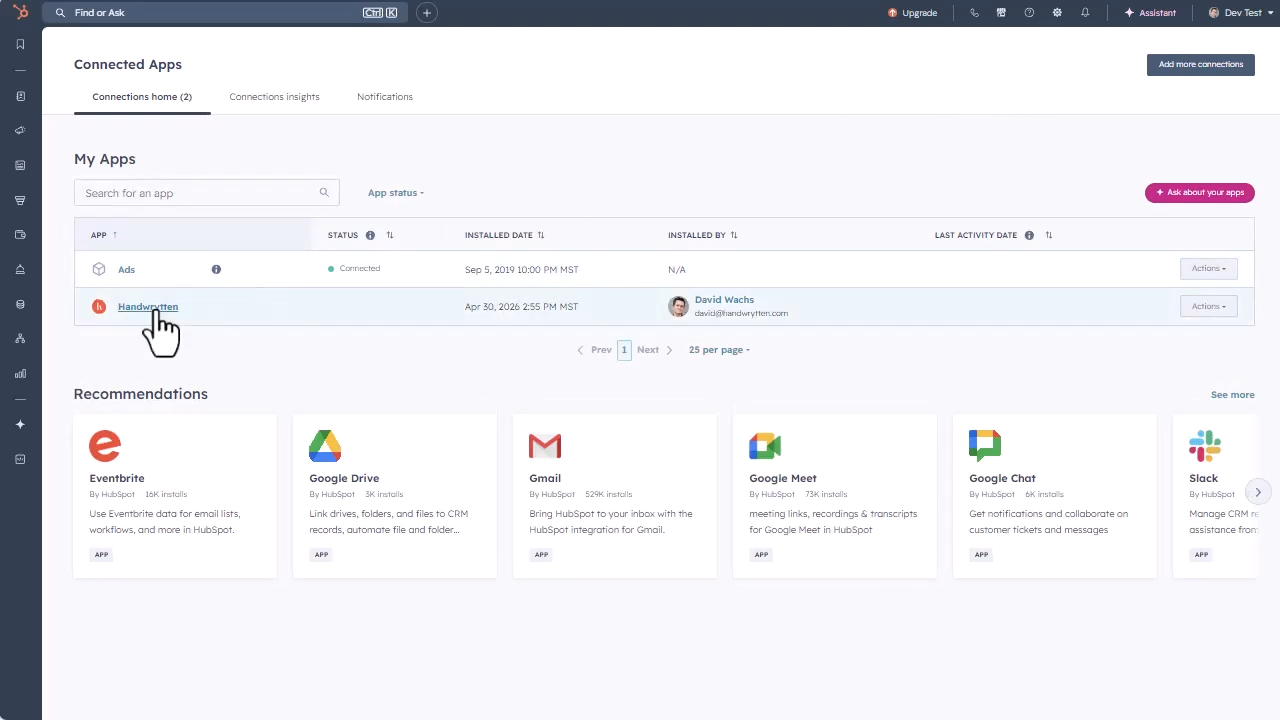The width and height of the screenshot is (1280, 720).
Task: Open the Notifications bell icon in the top bar
Action: 1085,13
